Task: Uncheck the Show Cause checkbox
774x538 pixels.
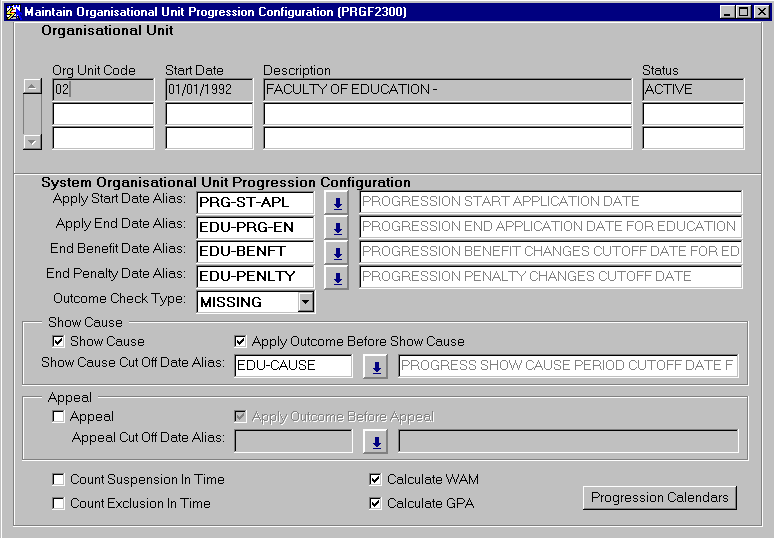Action: tap(59, 342)
